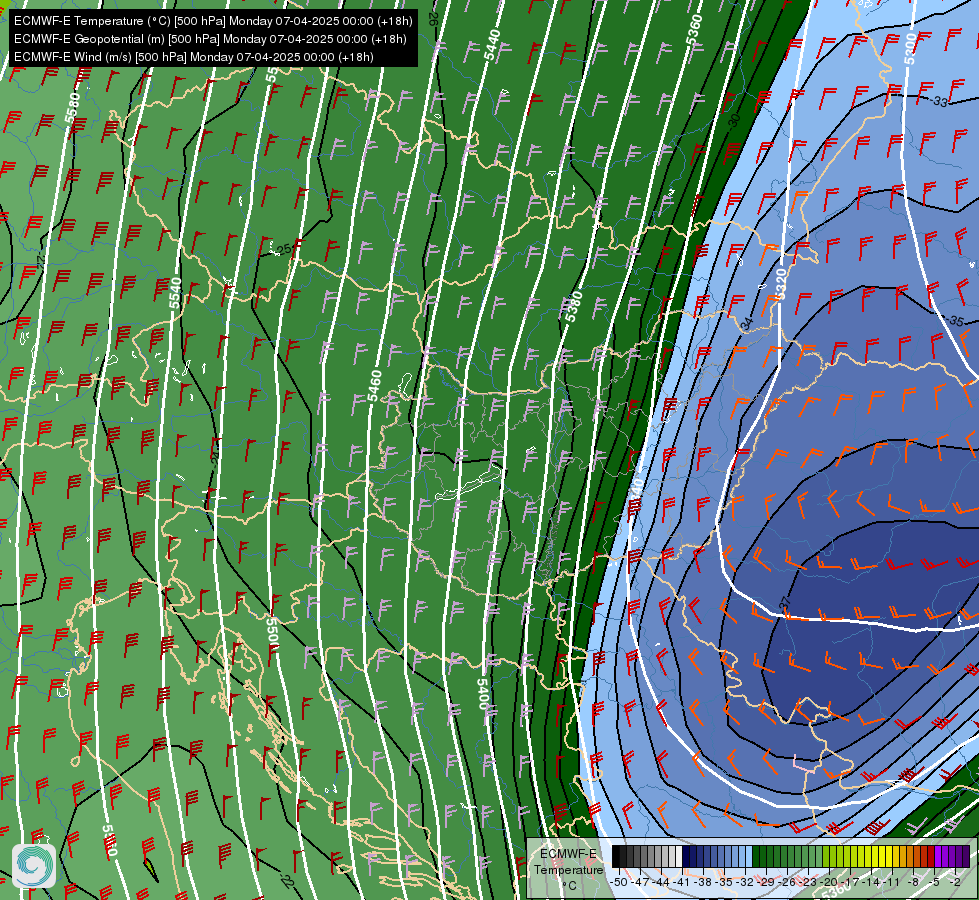This screenshot has height=900, width=979.
Task: Click the -17 legend scale value
Action: pos(850,883)
